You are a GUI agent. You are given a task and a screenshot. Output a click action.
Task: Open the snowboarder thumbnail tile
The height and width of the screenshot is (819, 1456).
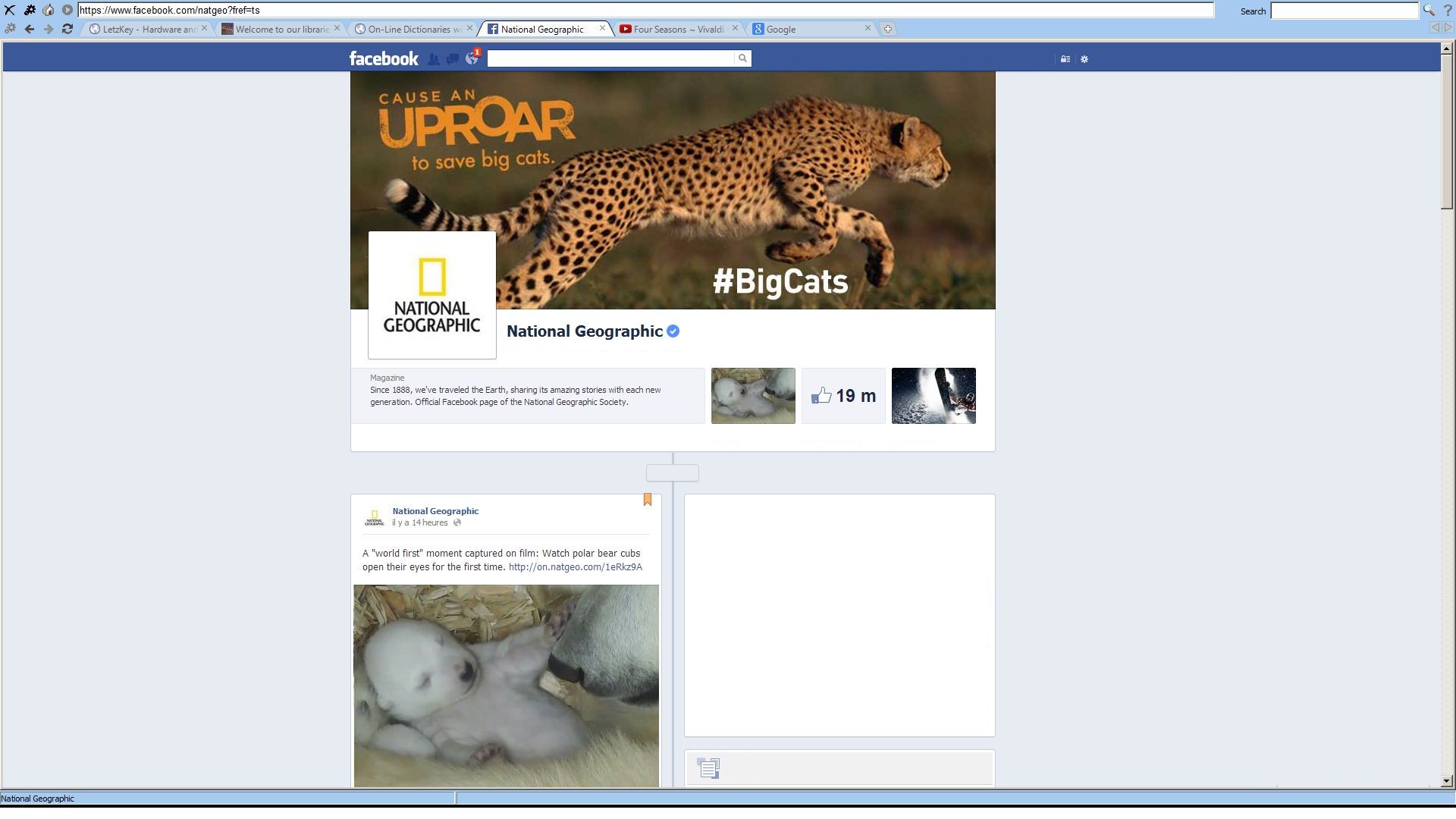(x=934, y=396)
